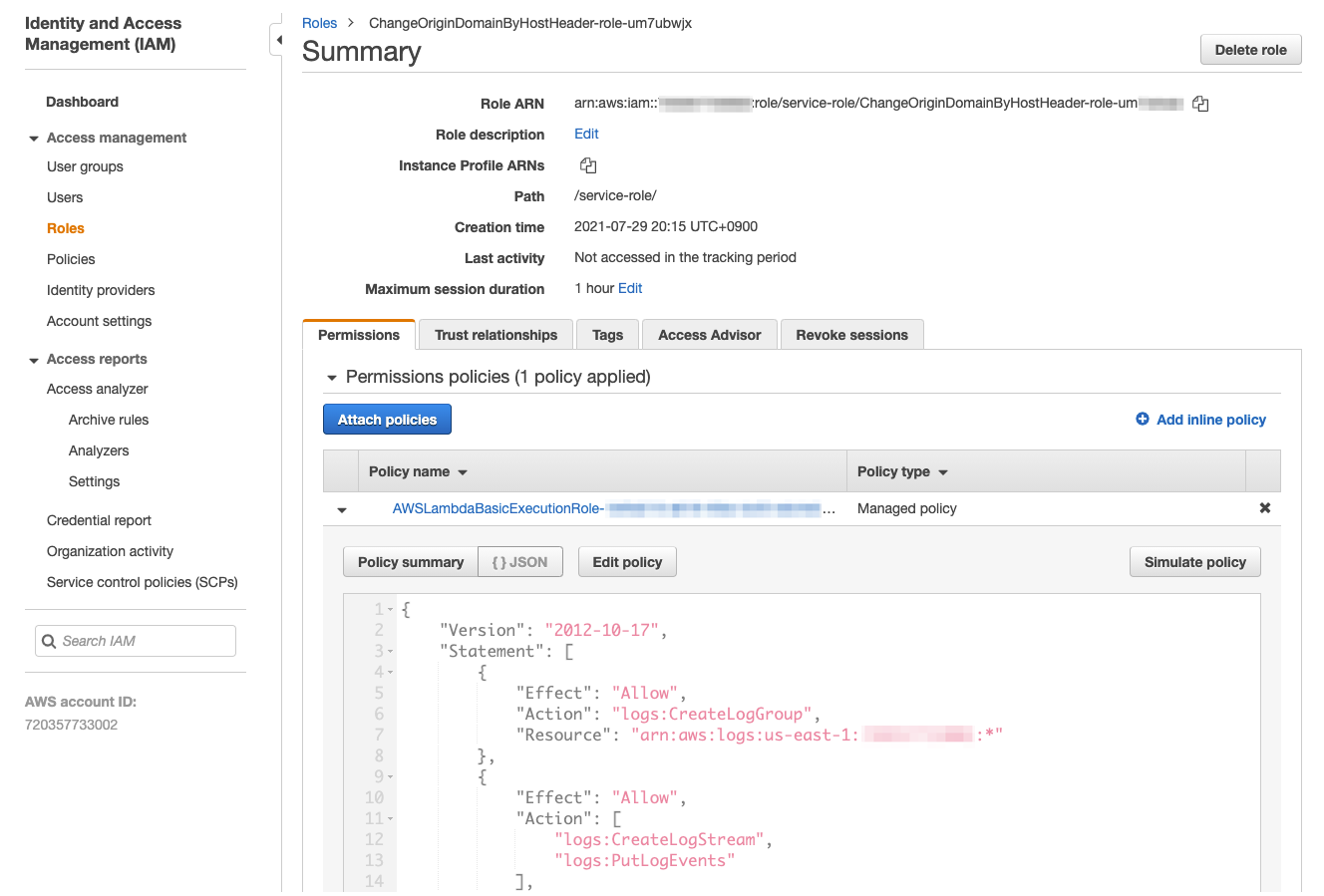Copy the Role ARN with copy icon

tap(1200, 104)
